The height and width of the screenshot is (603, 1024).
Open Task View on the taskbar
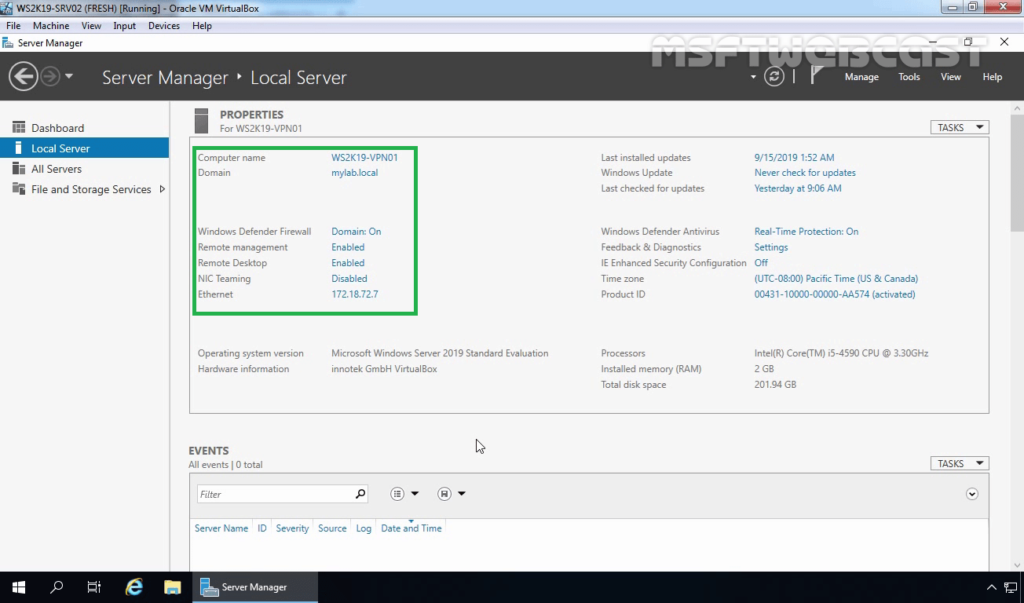click(x=94, y=587)
